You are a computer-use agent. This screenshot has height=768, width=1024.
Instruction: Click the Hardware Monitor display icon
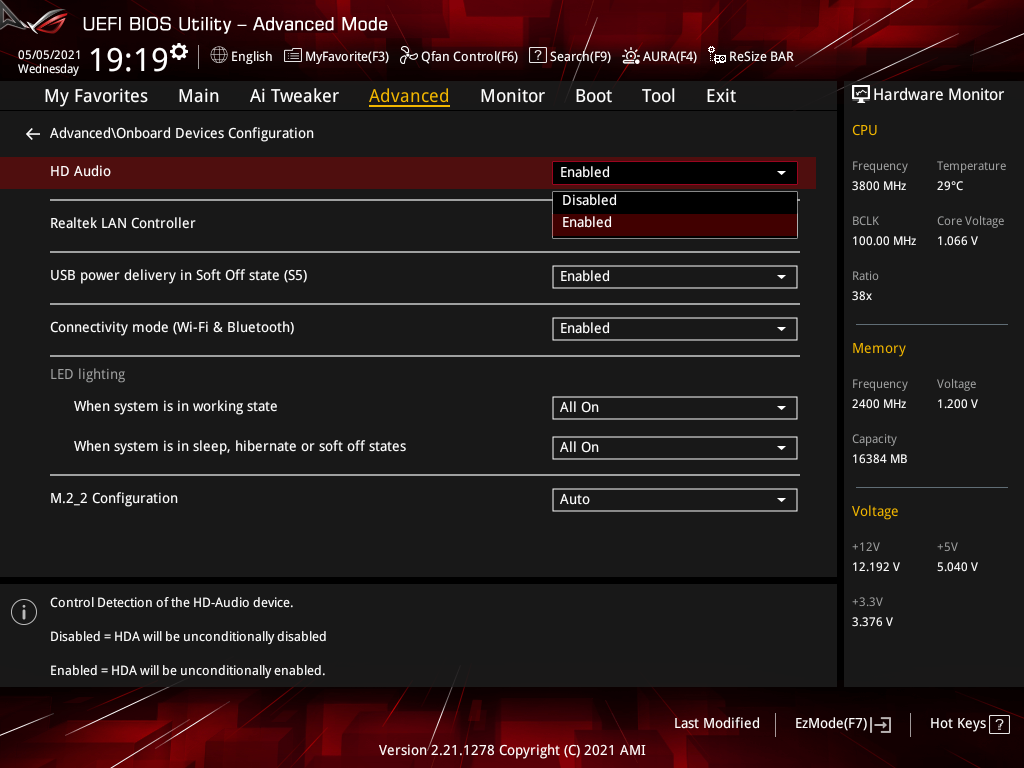click(x=861, y=95)
